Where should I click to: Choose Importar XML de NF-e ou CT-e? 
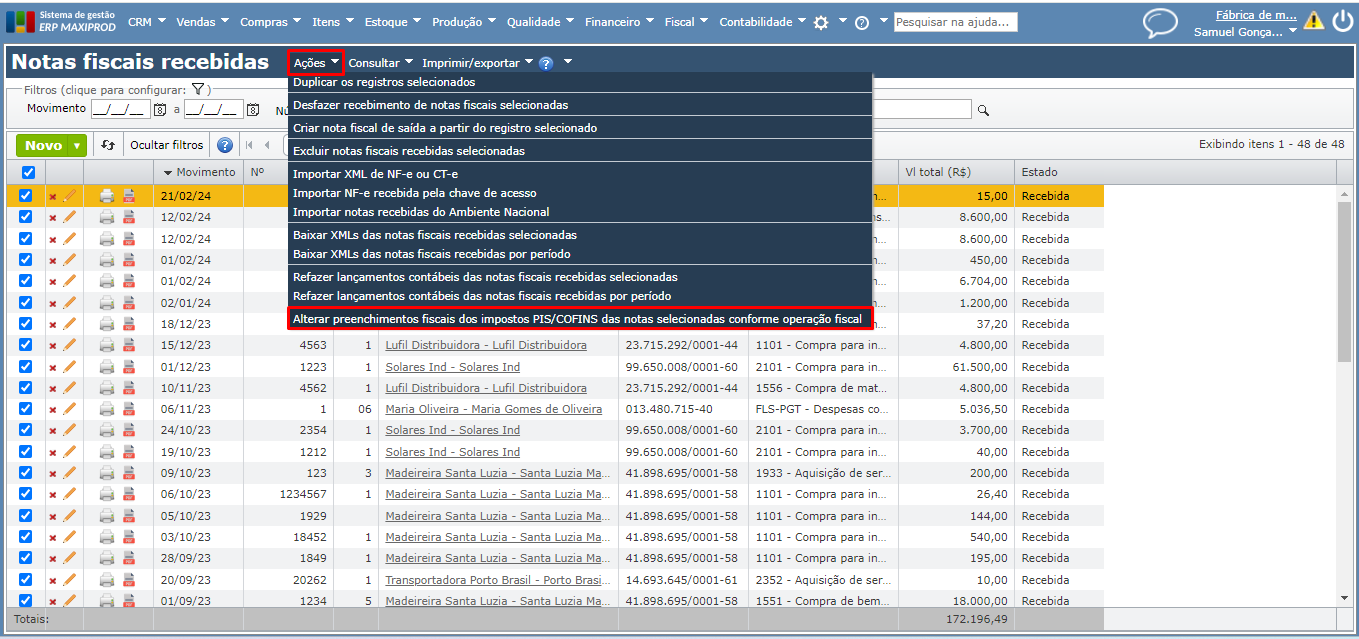click(375, 174)
